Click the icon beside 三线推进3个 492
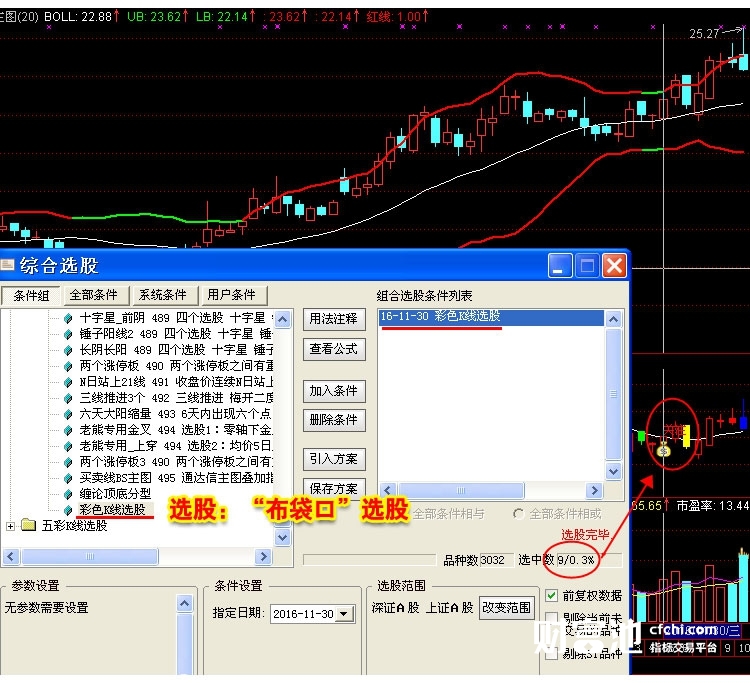 pos(68,398)
